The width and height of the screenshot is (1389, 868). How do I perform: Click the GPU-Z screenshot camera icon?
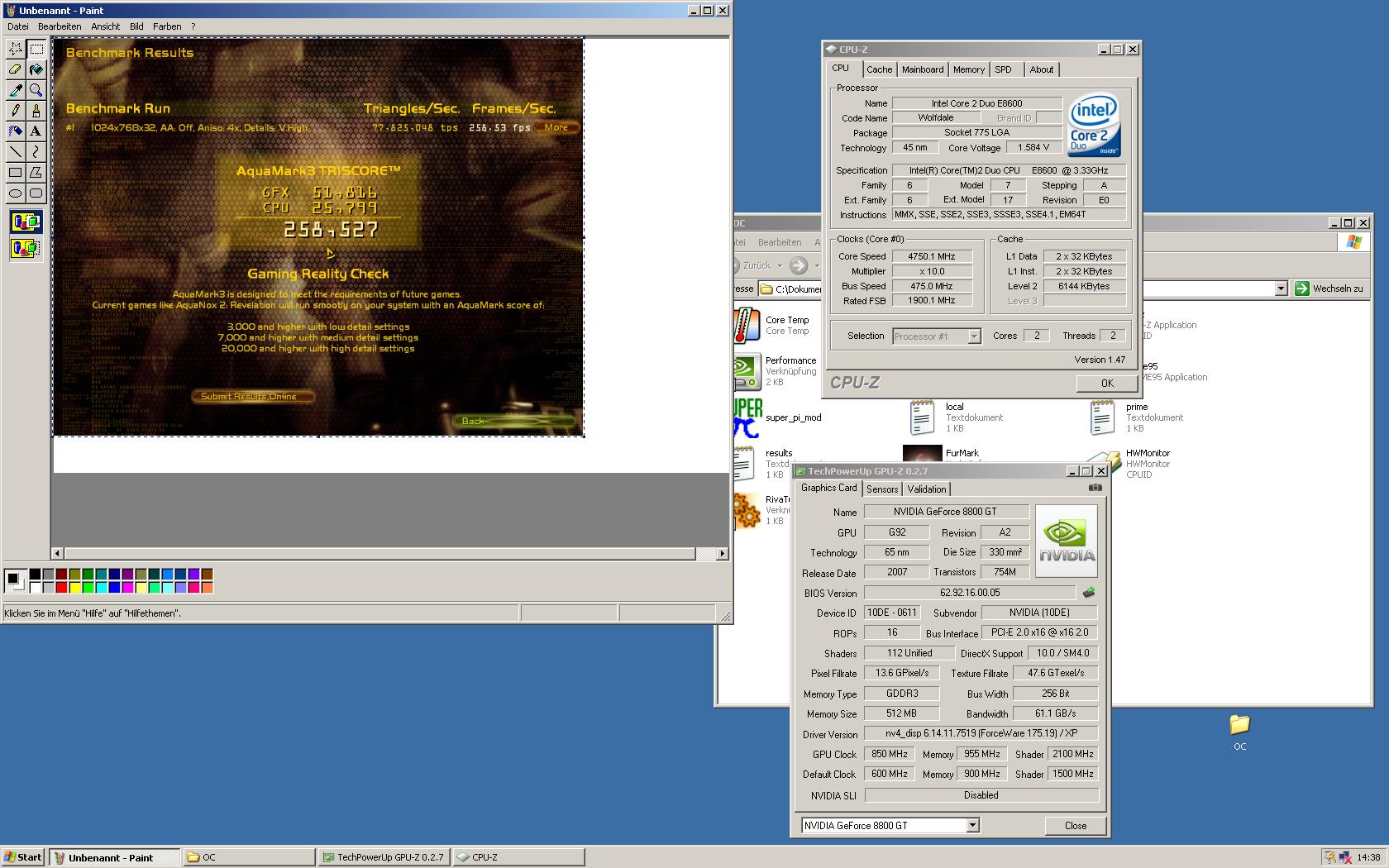[x=1095, y=488]
